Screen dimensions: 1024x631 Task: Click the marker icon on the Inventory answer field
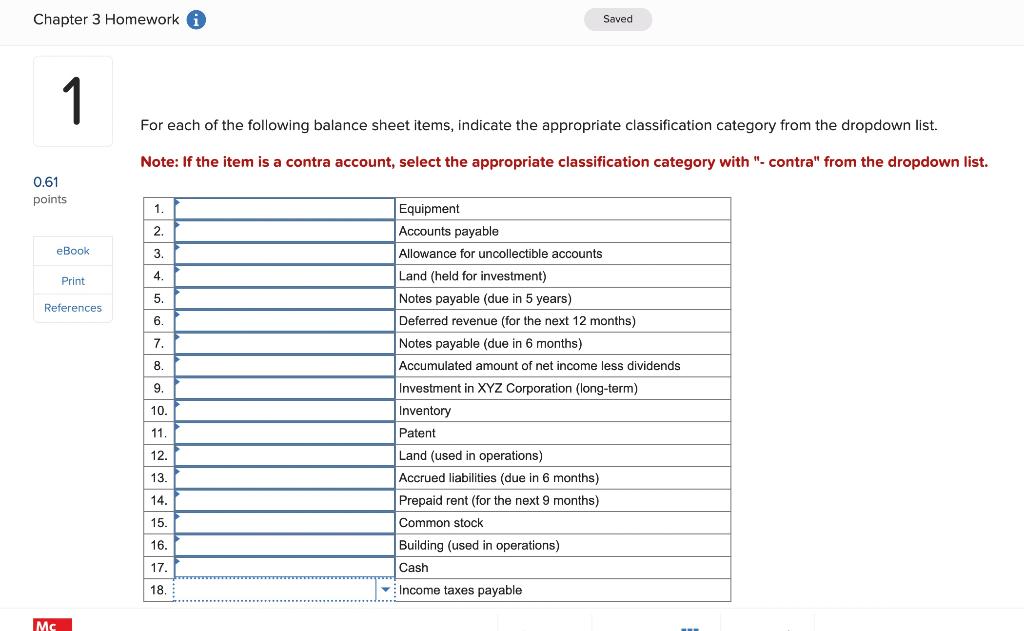coord(179,406)
